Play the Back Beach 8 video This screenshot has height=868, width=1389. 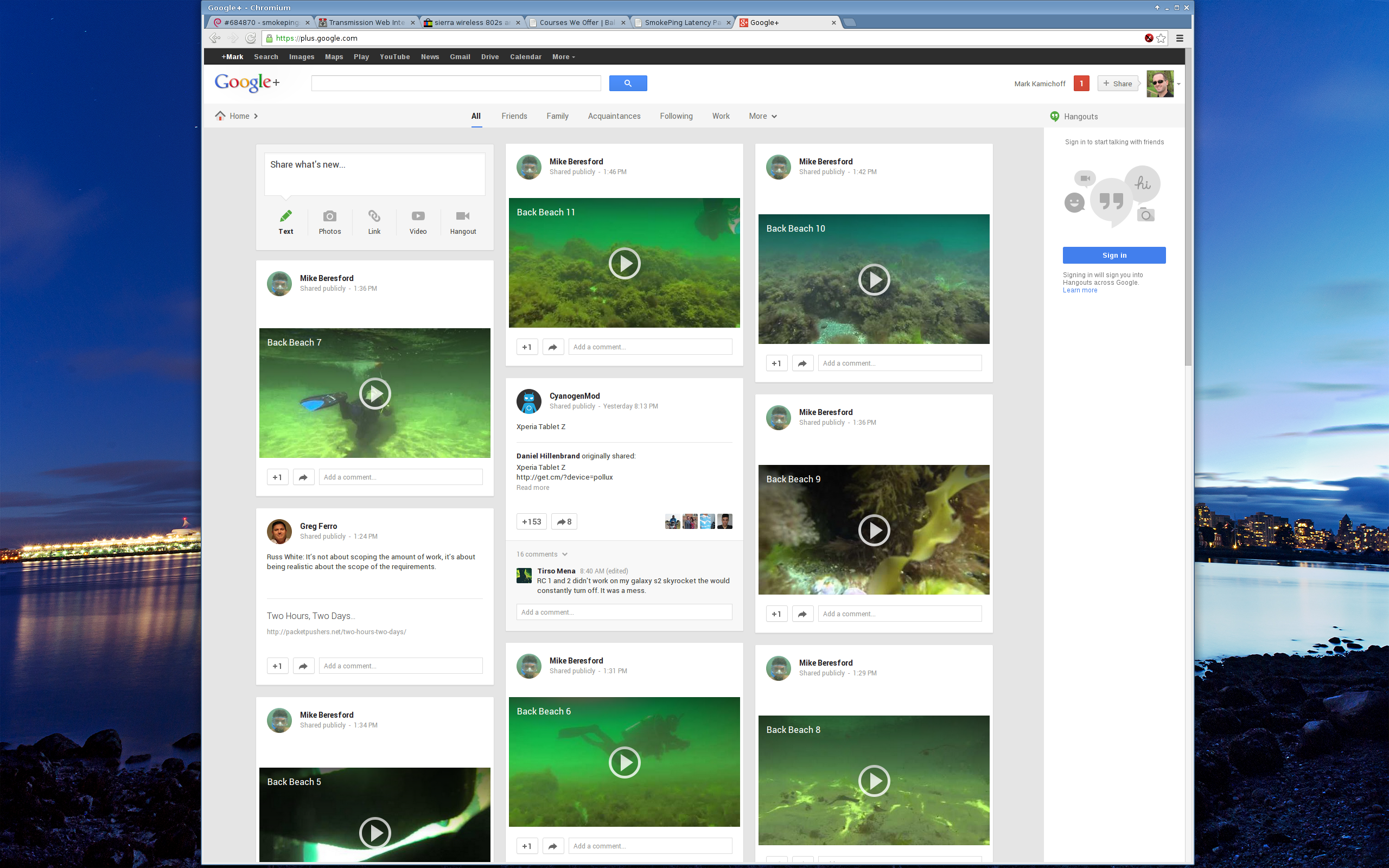[874, 781]
